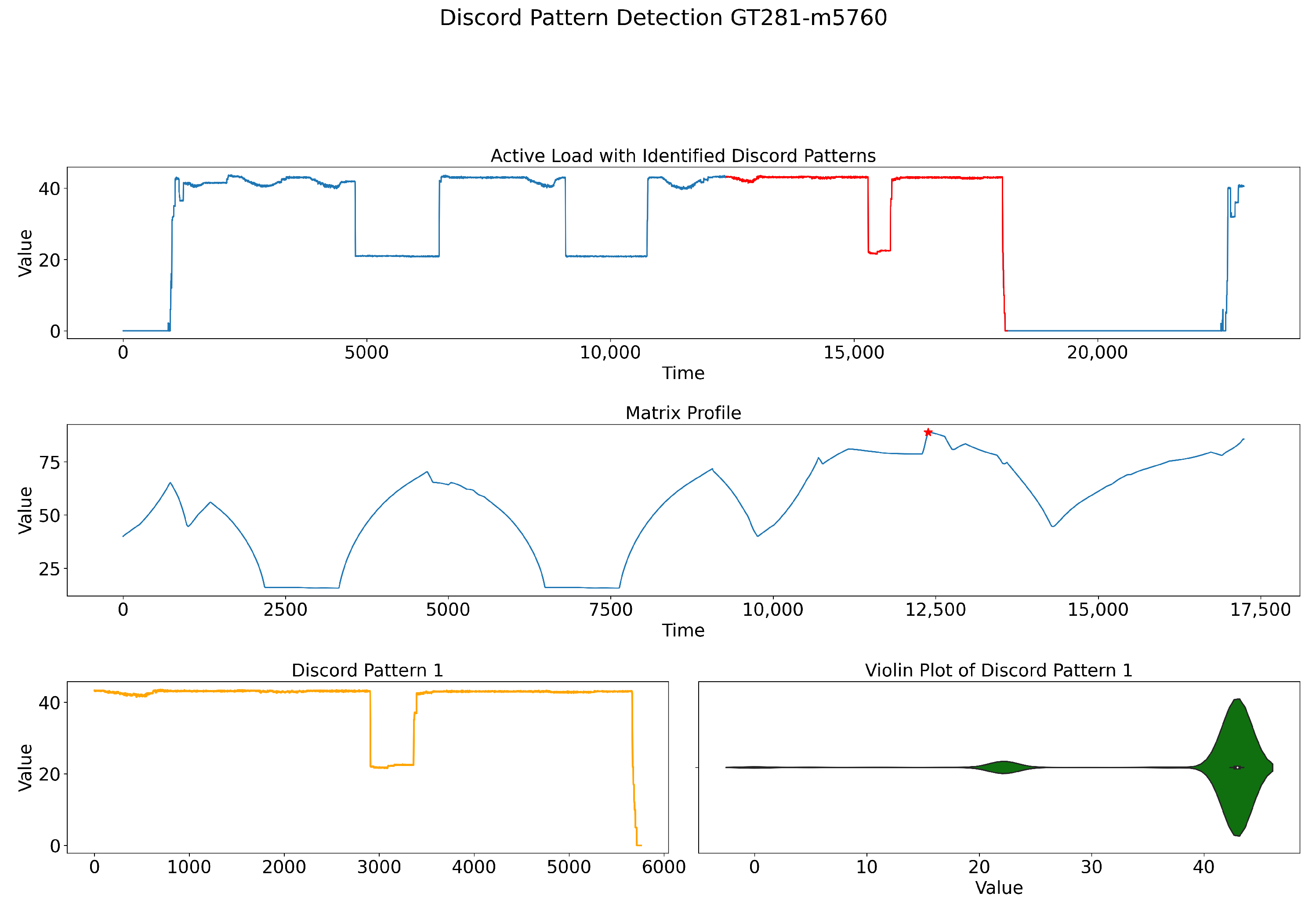Click the Value y-axis label of Matrix Profile
1316x907 pixels.
tap(25, 510)
